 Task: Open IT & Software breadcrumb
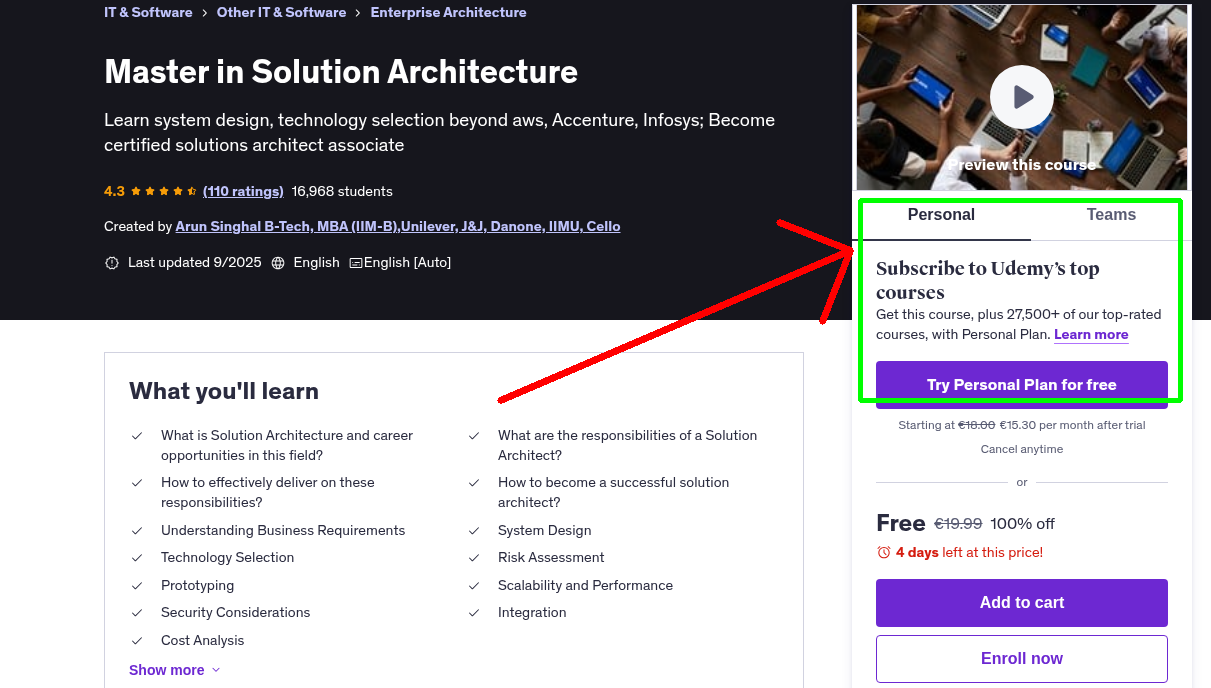pos(148,13)
